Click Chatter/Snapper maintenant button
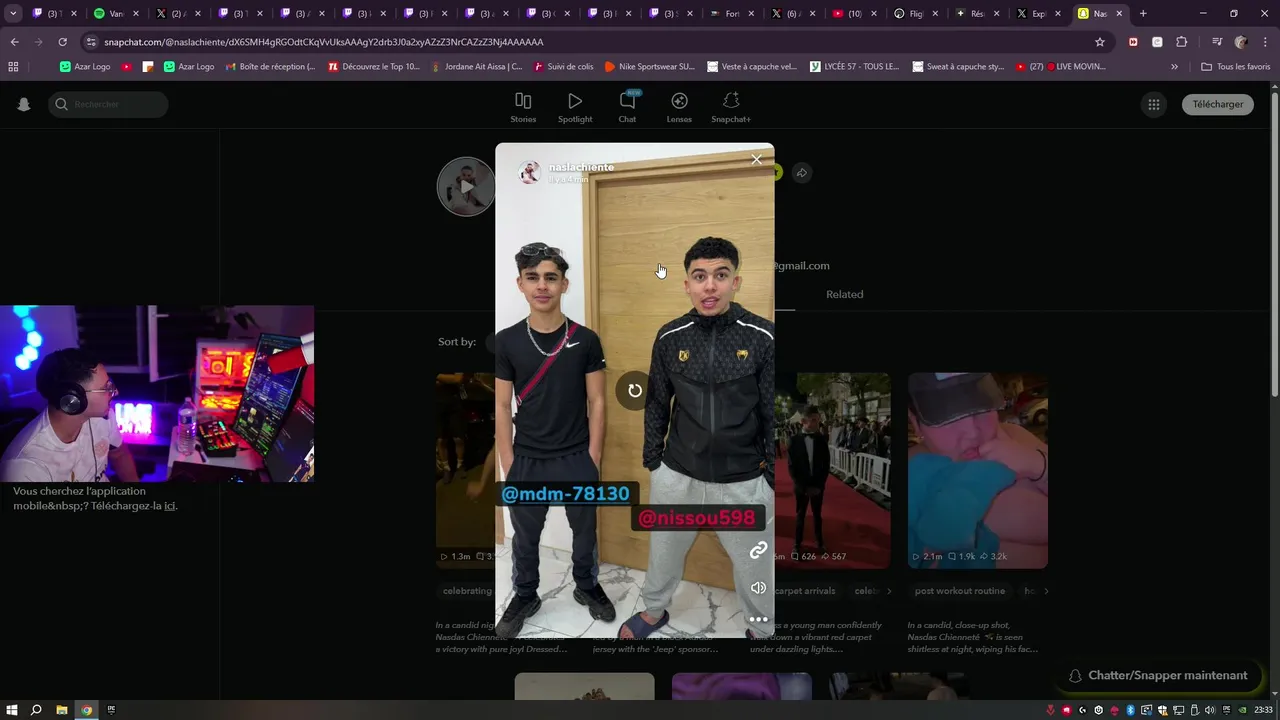Image resolution: width=1280 pixels, height=720 pixels. [1157, 676]
